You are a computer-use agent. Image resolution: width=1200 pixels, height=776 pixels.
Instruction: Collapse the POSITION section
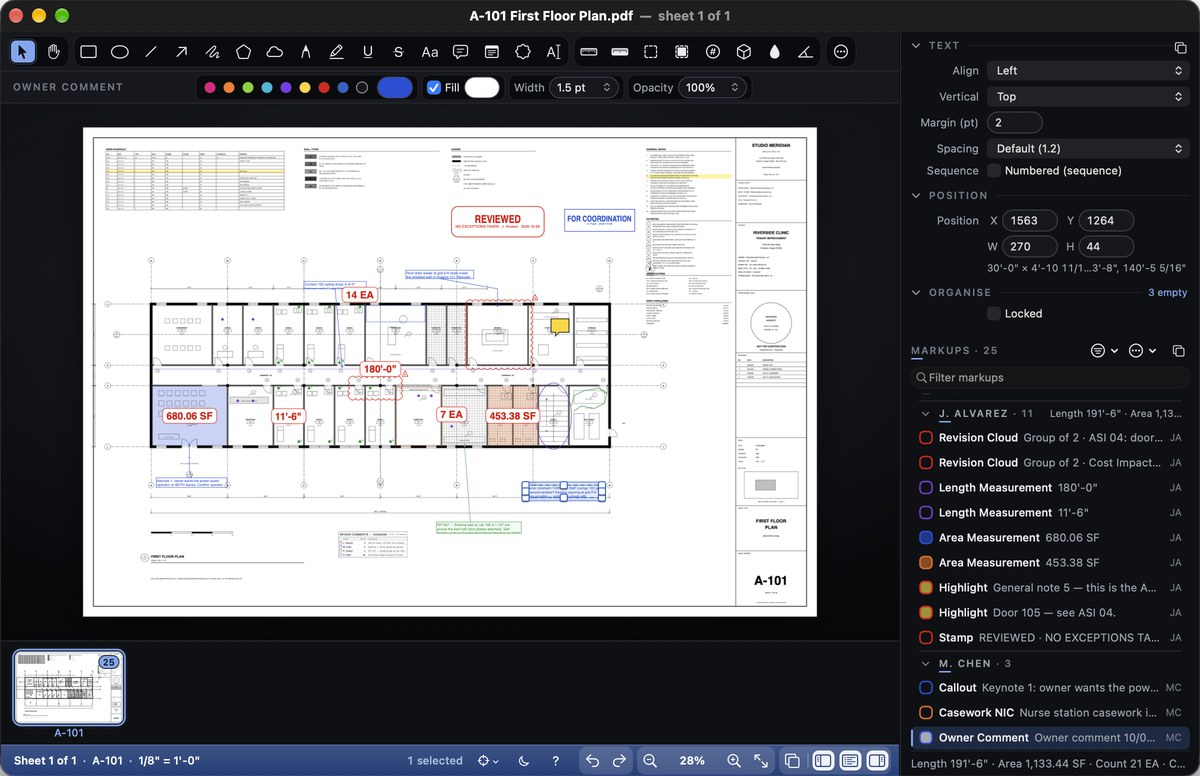click(x=916, y=196)
